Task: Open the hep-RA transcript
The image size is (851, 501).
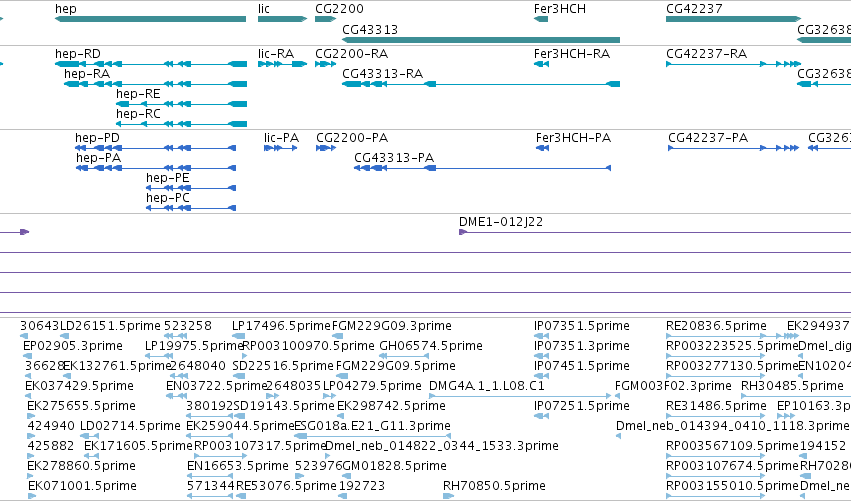Action: coord(87,74)
